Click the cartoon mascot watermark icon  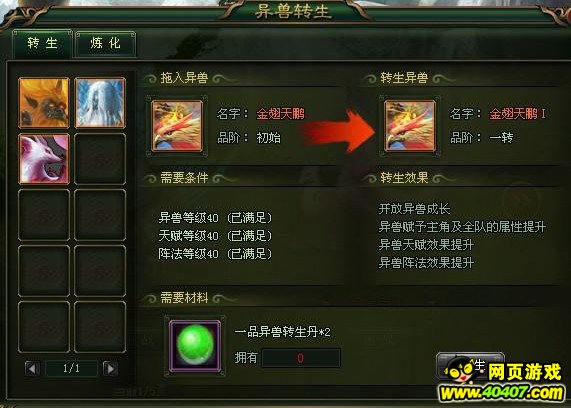pyautogui.click(x=460, y=371)
